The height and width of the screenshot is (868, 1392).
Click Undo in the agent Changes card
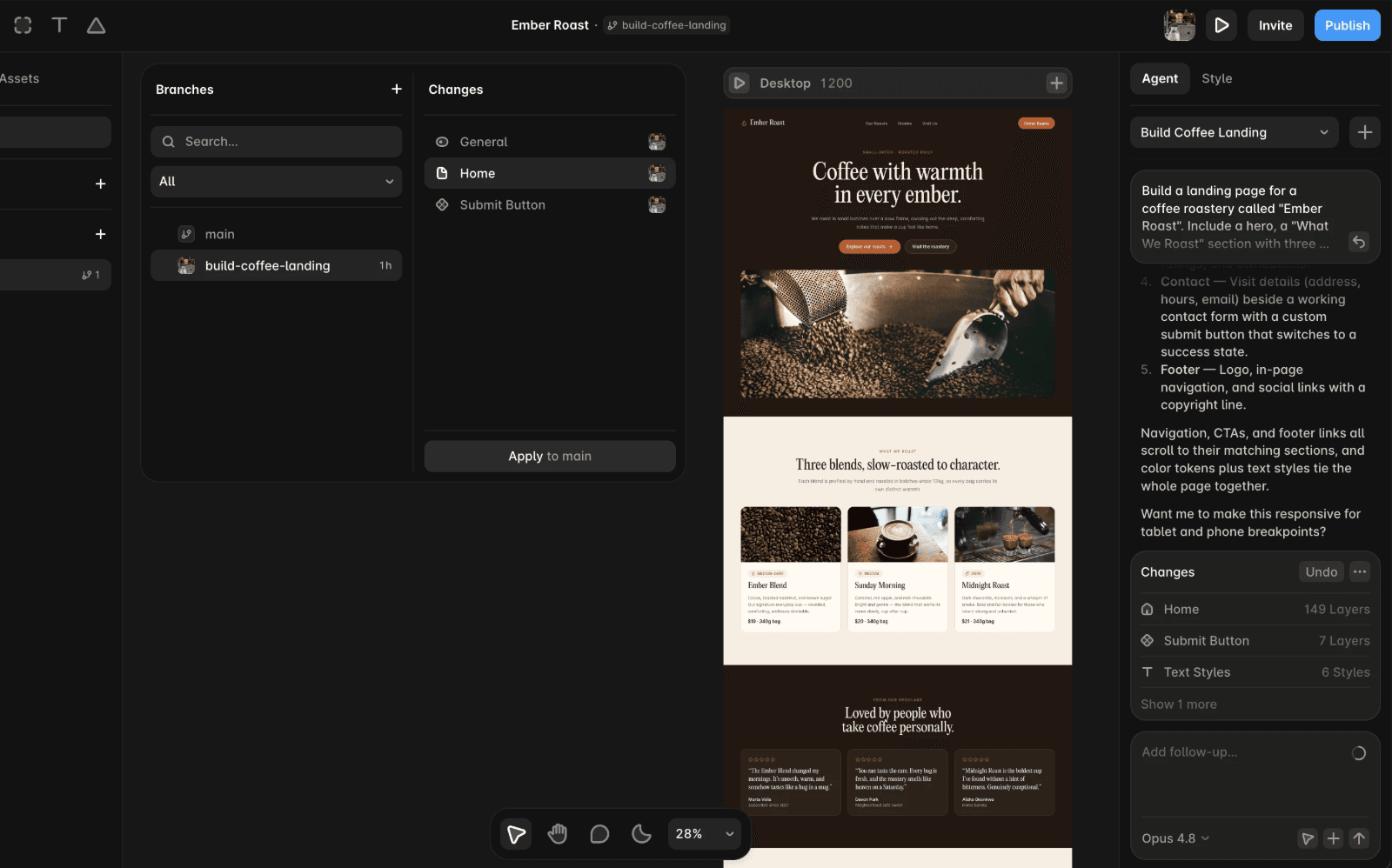pyautogui.click(x=1321, y=571)
